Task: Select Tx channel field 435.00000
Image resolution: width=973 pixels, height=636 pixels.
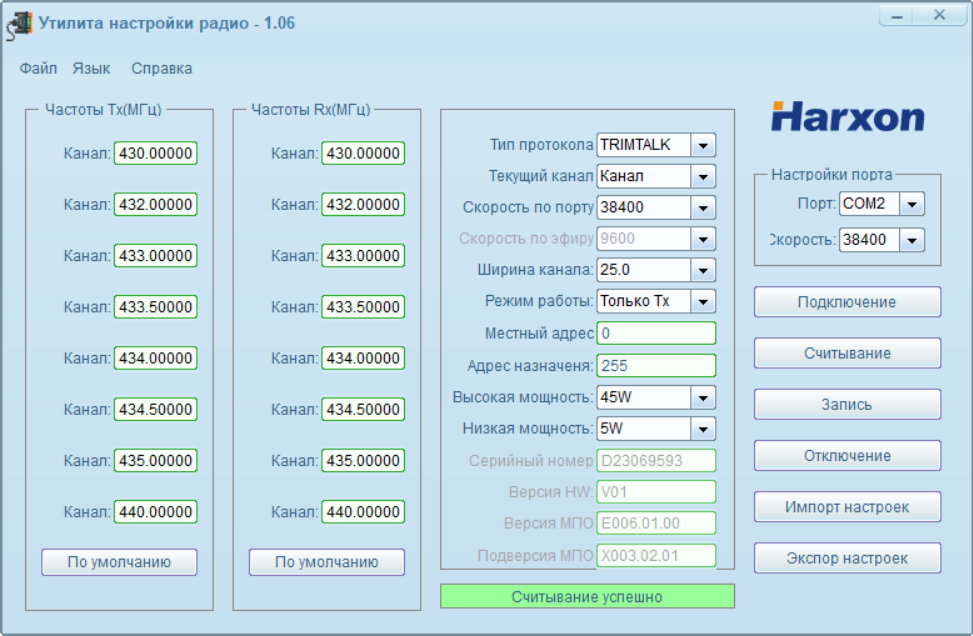Action: coord(156,460)
